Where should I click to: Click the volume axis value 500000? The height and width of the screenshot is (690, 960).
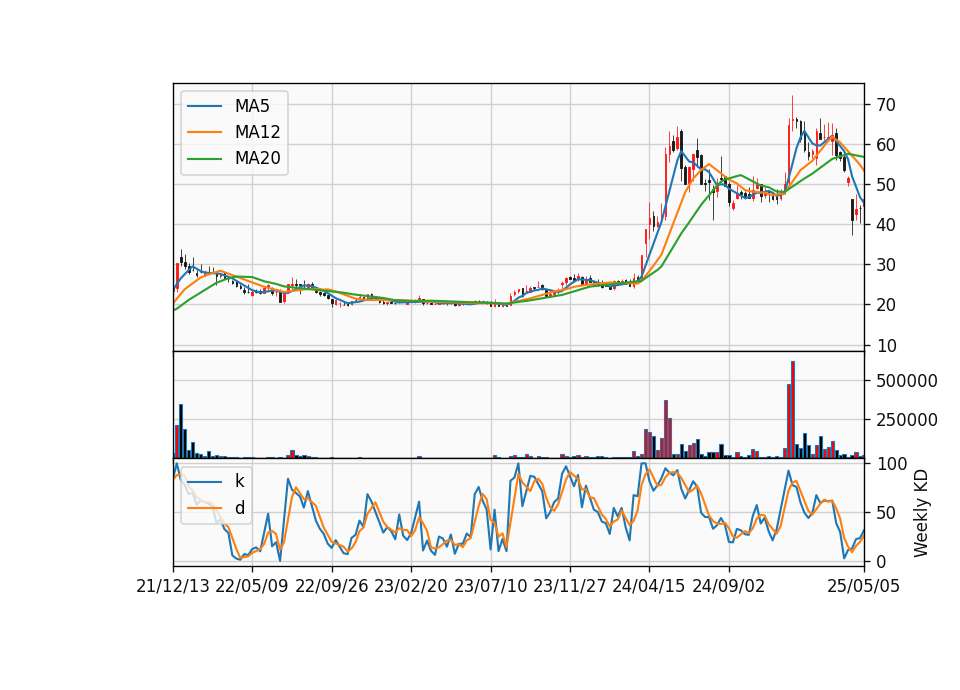907,381
